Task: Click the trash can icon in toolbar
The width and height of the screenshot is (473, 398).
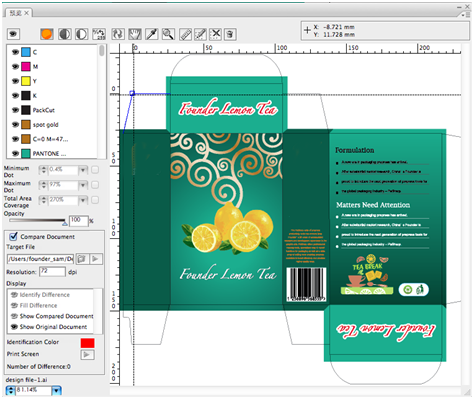Action: click(x=230, y=34)
